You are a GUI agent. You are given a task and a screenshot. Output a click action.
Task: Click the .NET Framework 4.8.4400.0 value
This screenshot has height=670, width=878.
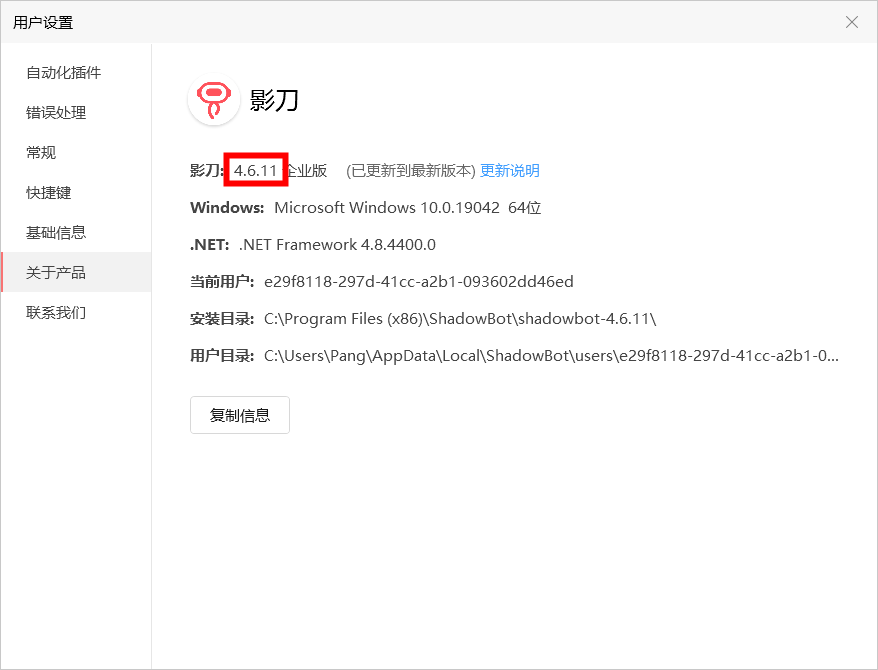tap(337, 245)
